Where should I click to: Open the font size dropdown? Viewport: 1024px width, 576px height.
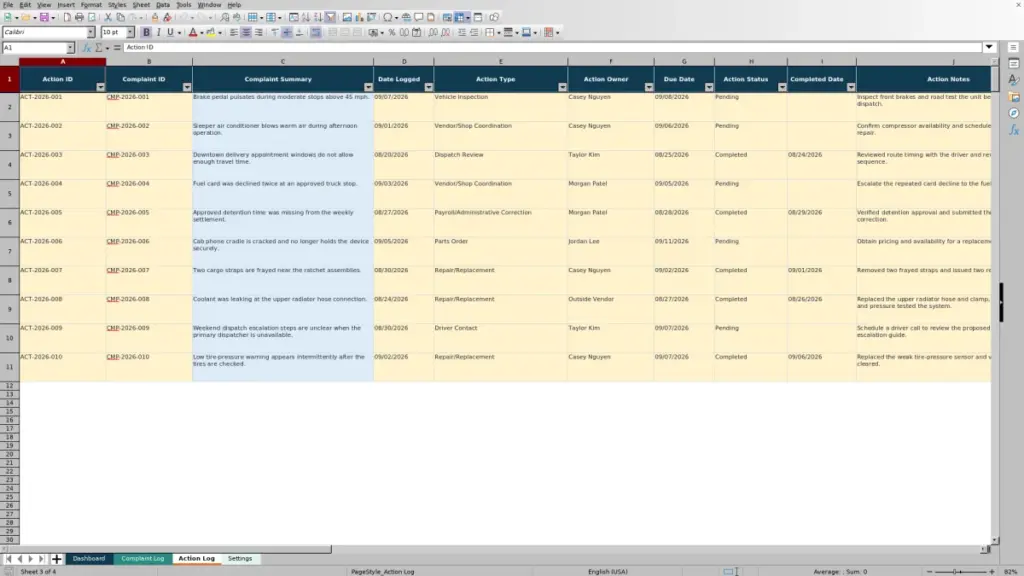130,32
